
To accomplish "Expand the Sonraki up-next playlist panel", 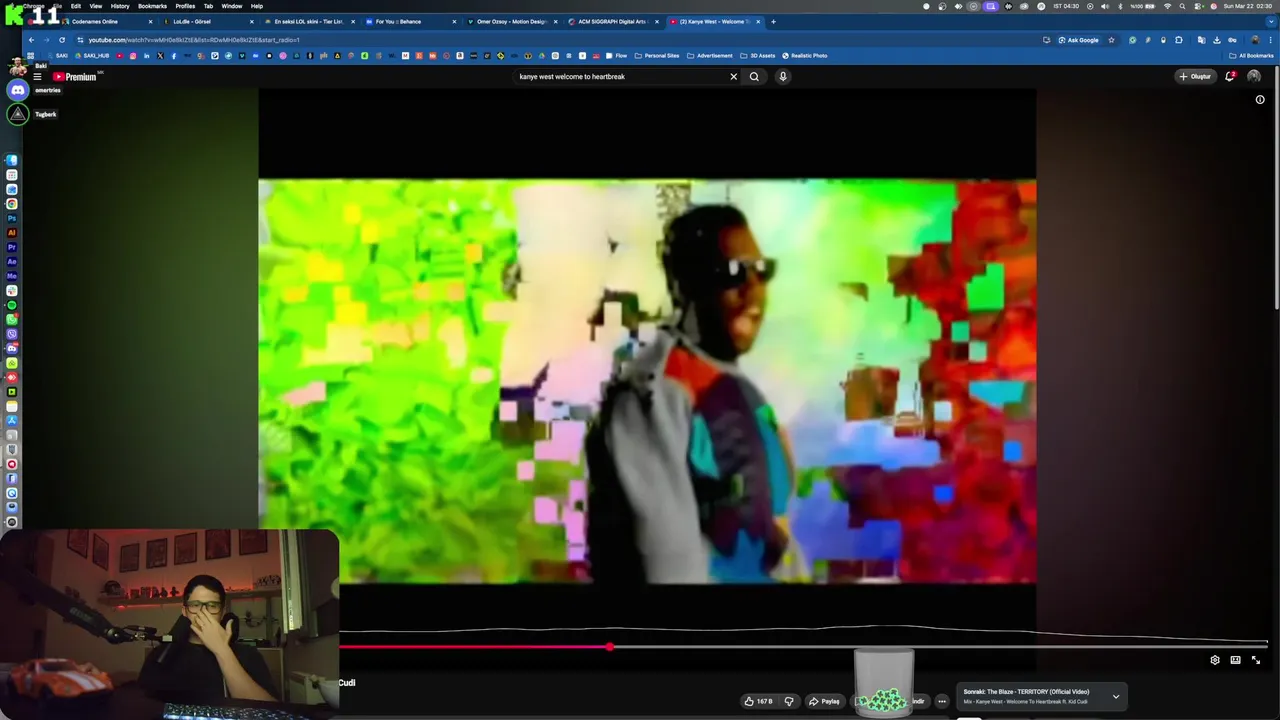I will tap(1116, 696).
